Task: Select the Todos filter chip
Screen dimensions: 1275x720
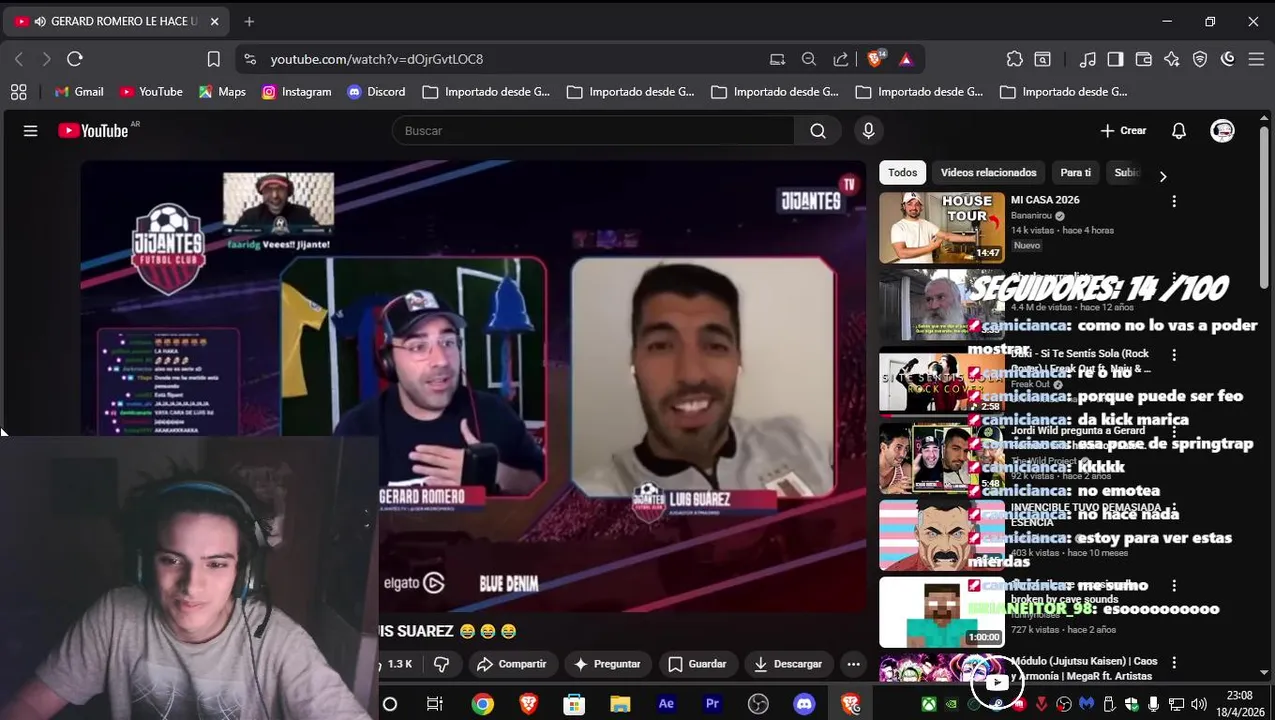Action: (902, 173)
